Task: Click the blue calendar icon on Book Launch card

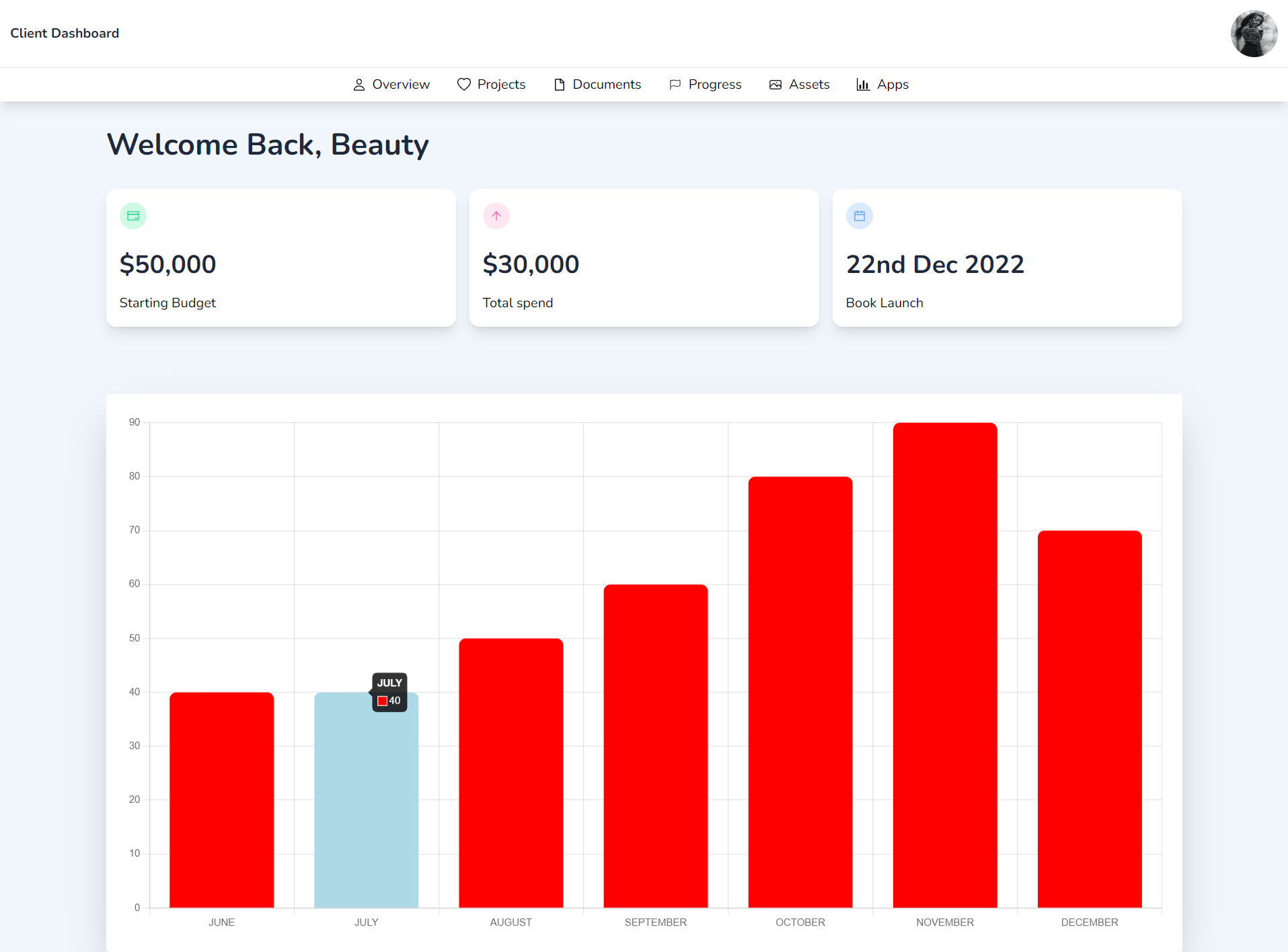Action: [x=860, y=216]
